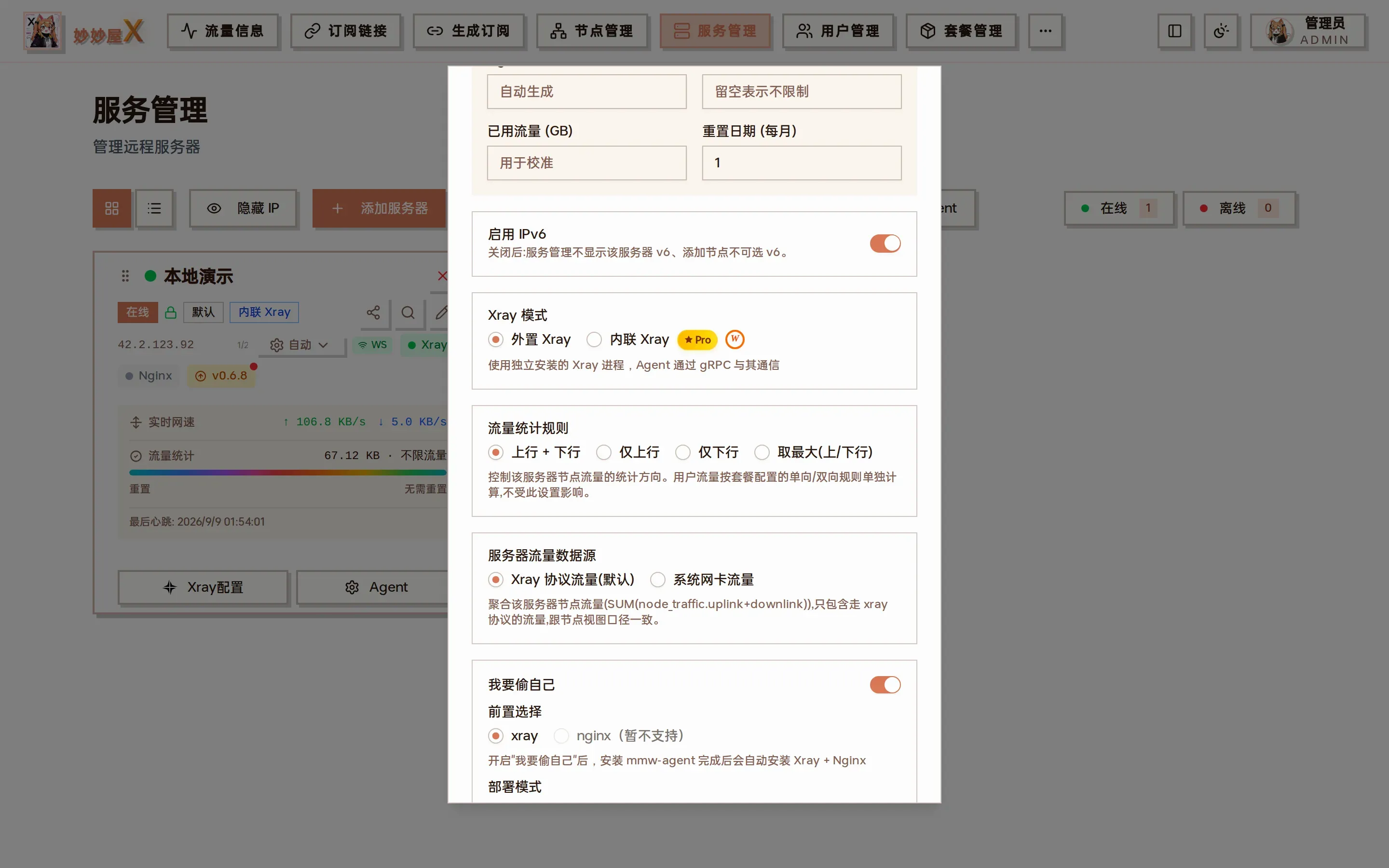This screenshot has width=1389, height=868.
Task: Click the WS status badge
Action: (372, 345)
